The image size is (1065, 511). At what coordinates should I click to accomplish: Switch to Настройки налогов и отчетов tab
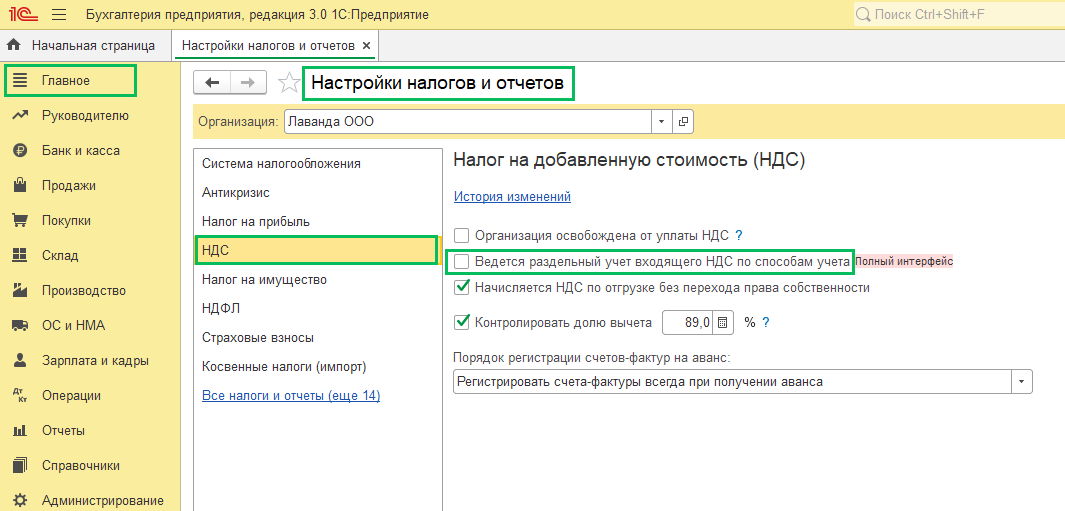tap(275, 46)
